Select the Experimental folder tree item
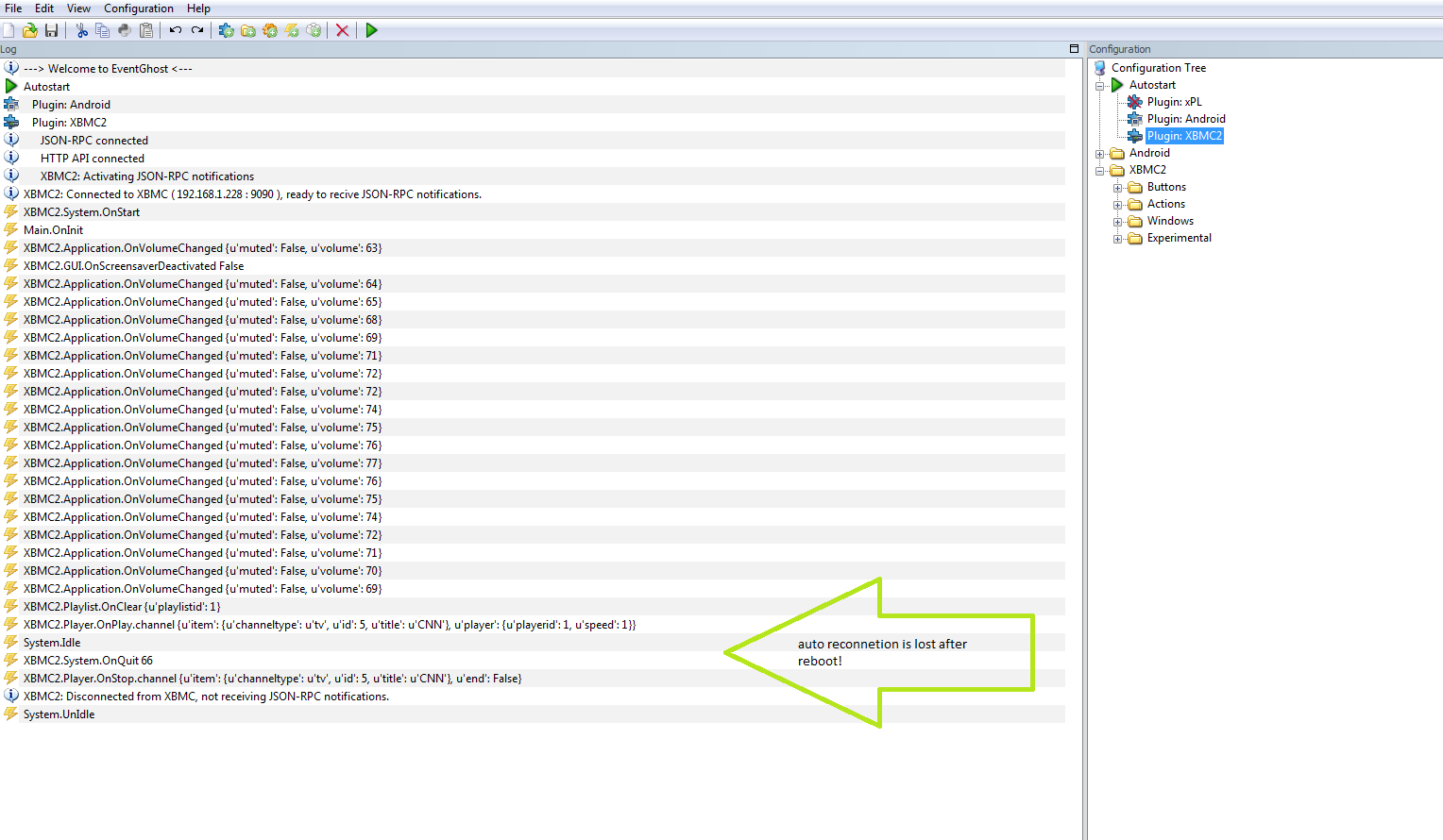This screenshot has height=840, width=1443. [x=1179, y=238]
